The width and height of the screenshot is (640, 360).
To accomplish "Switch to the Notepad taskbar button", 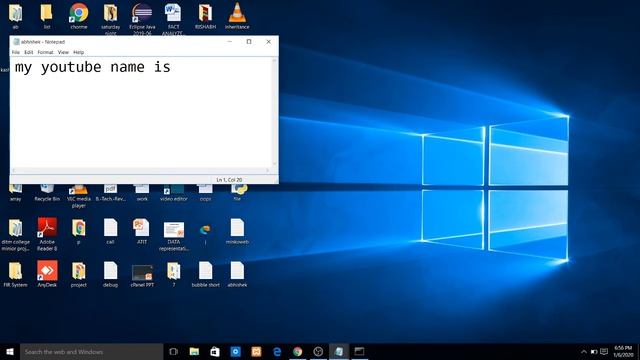I will pos(339,351).
